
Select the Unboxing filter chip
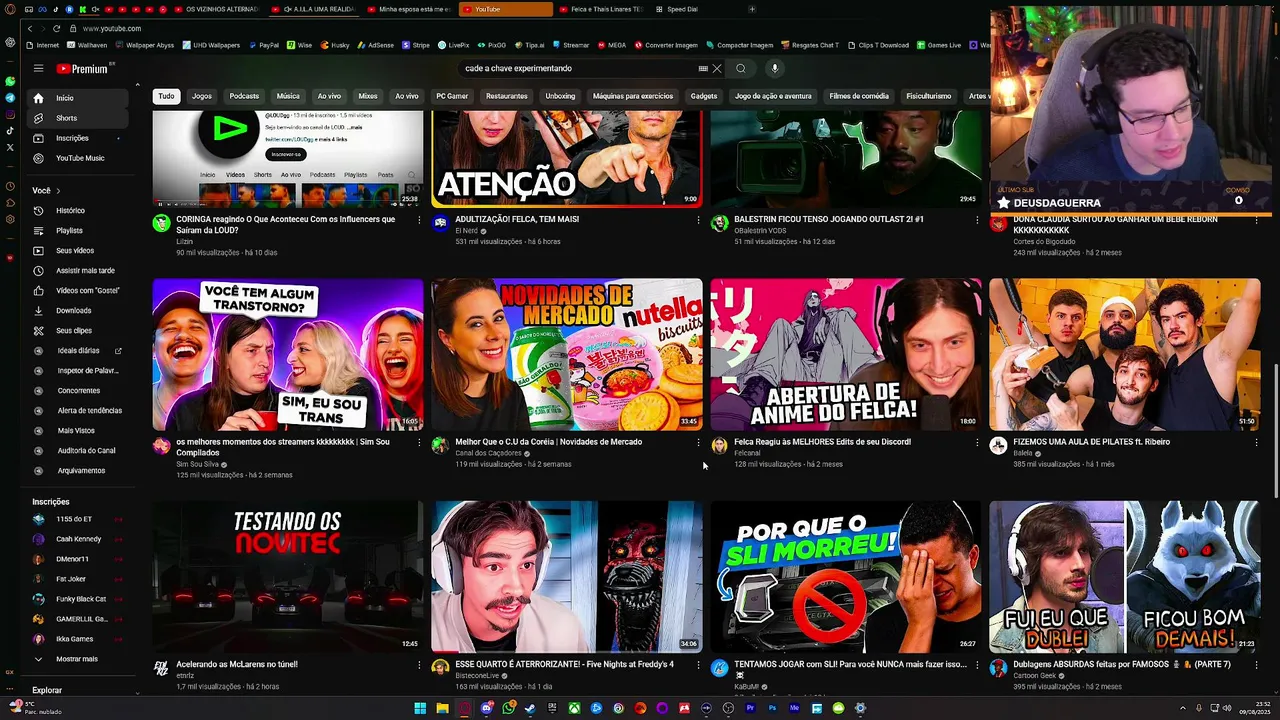point(560,96)
